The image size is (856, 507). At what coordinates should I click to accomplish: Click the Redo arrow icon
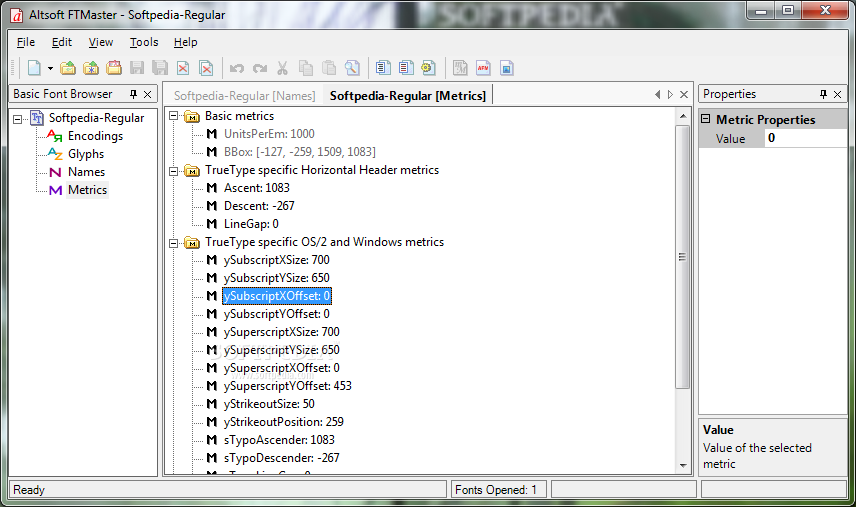(260, 68)
